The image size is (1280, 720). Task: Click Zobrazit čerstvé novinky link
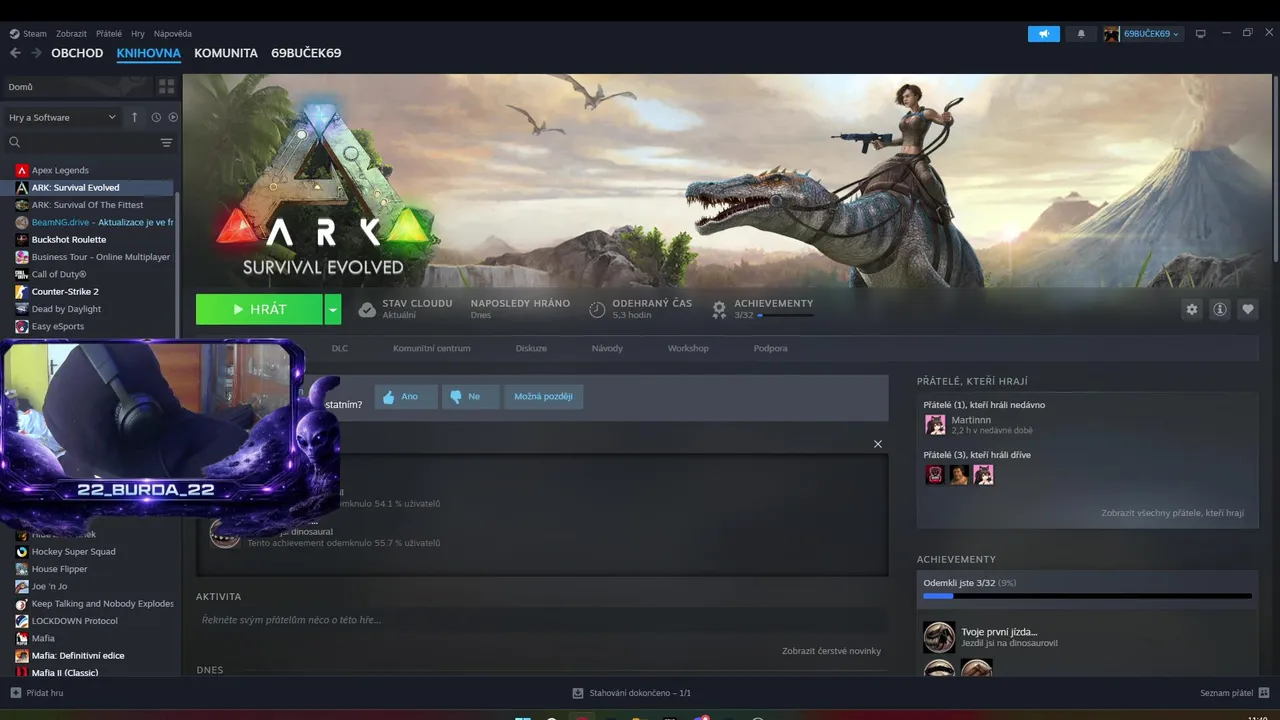point(831,651)
